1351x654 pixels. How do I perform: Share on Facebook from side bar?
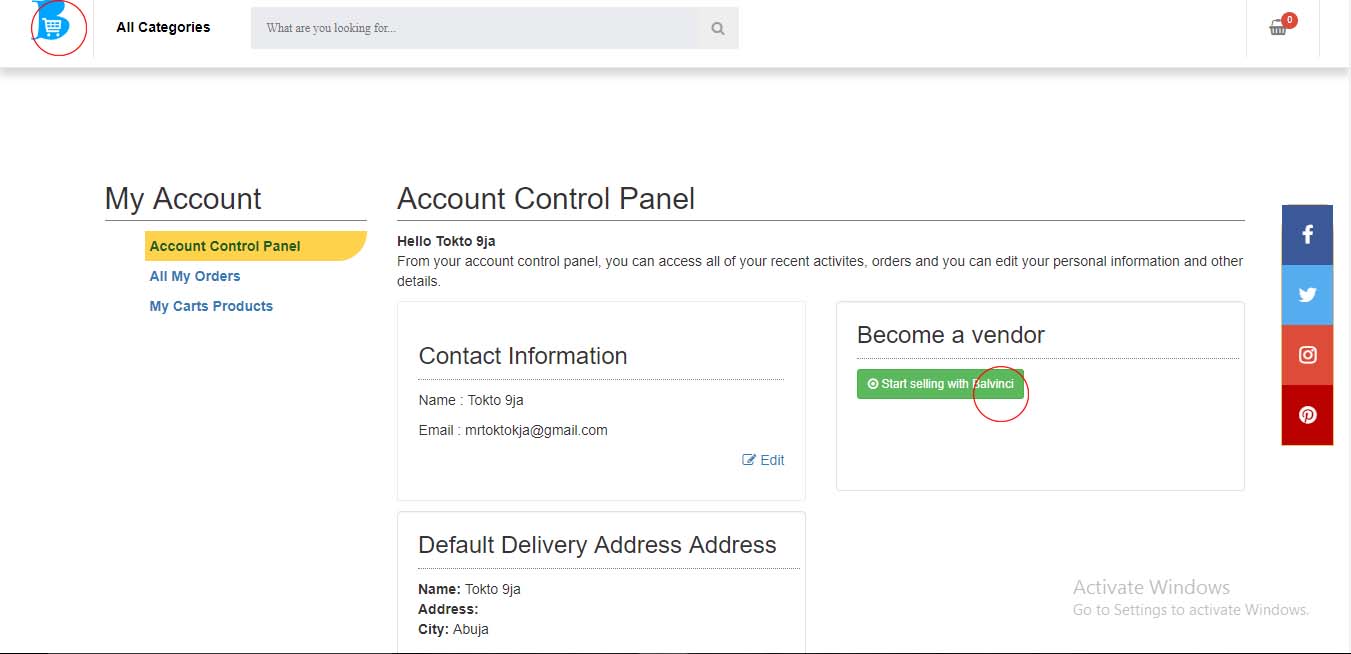pos(1307,235)
